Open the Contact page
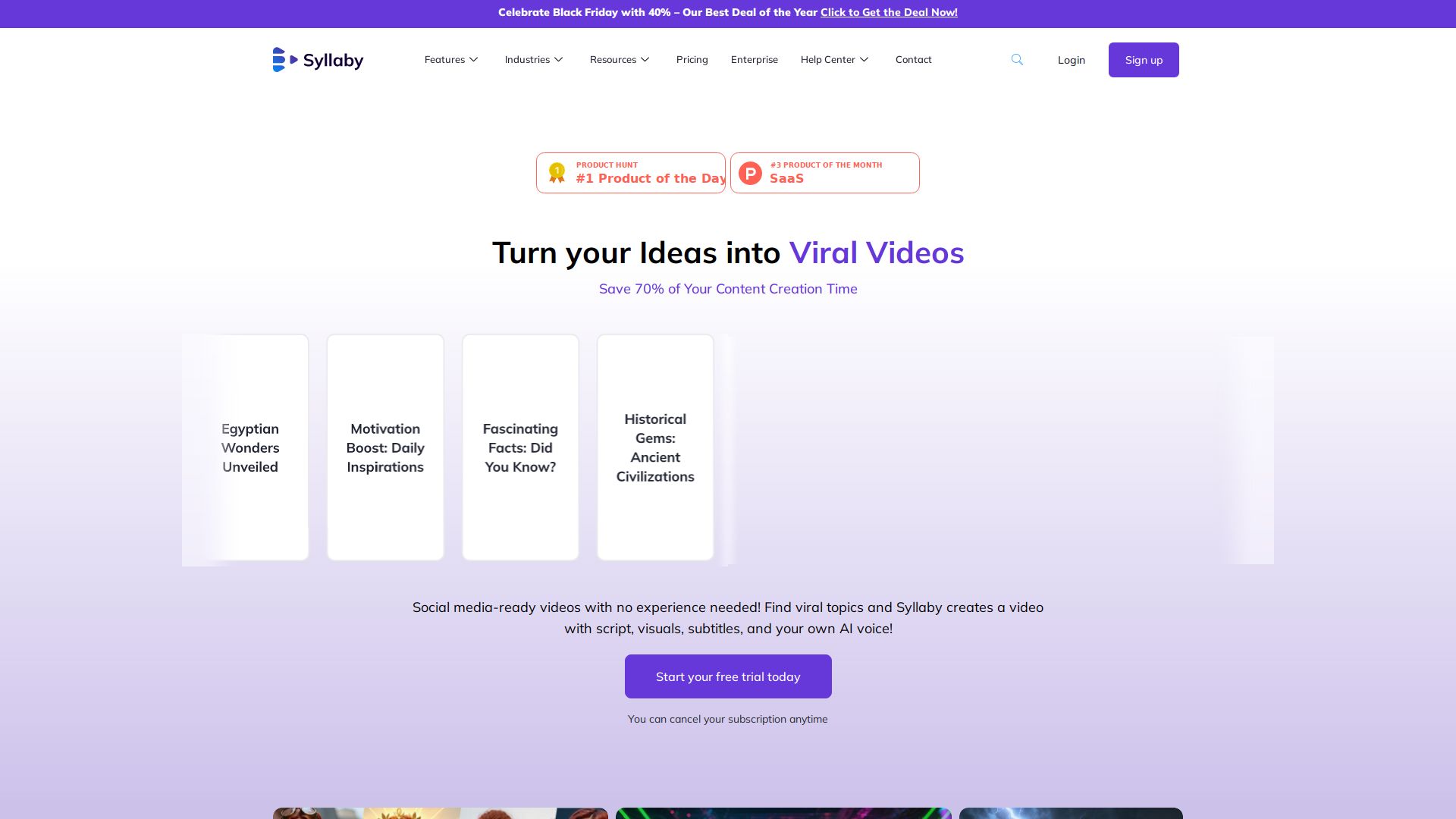The height and width of the screenshot is (819, 1456). [x=913, y=59]
